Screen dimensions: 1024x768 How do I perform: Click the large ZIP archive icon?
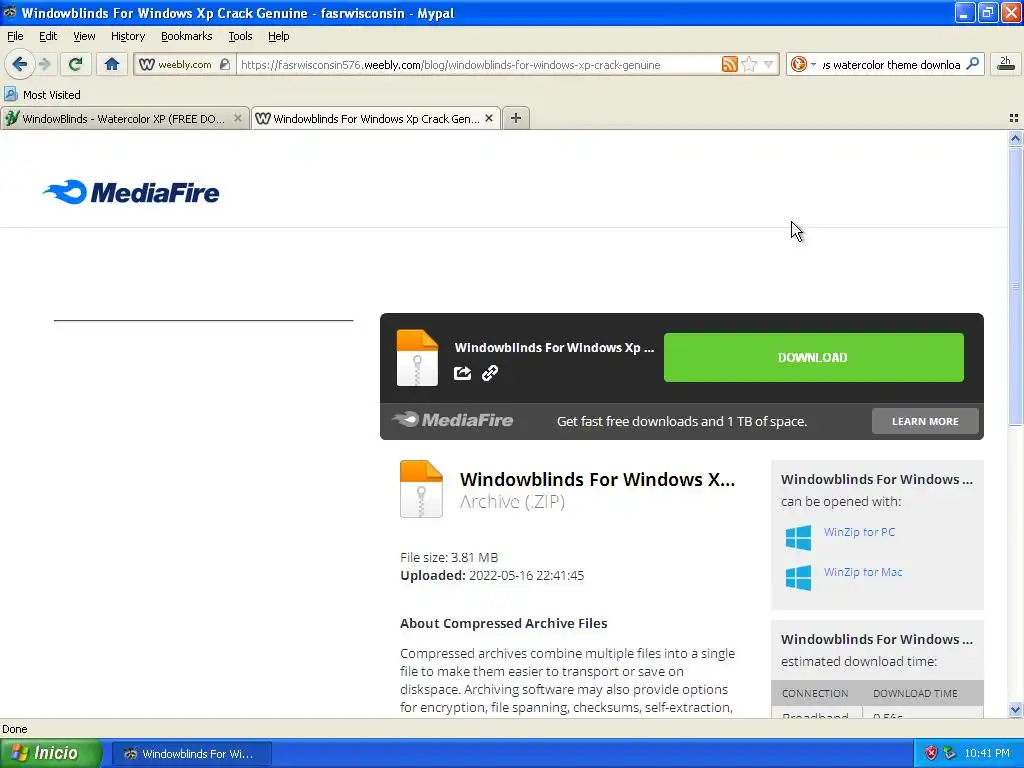[x=421, y=489]
